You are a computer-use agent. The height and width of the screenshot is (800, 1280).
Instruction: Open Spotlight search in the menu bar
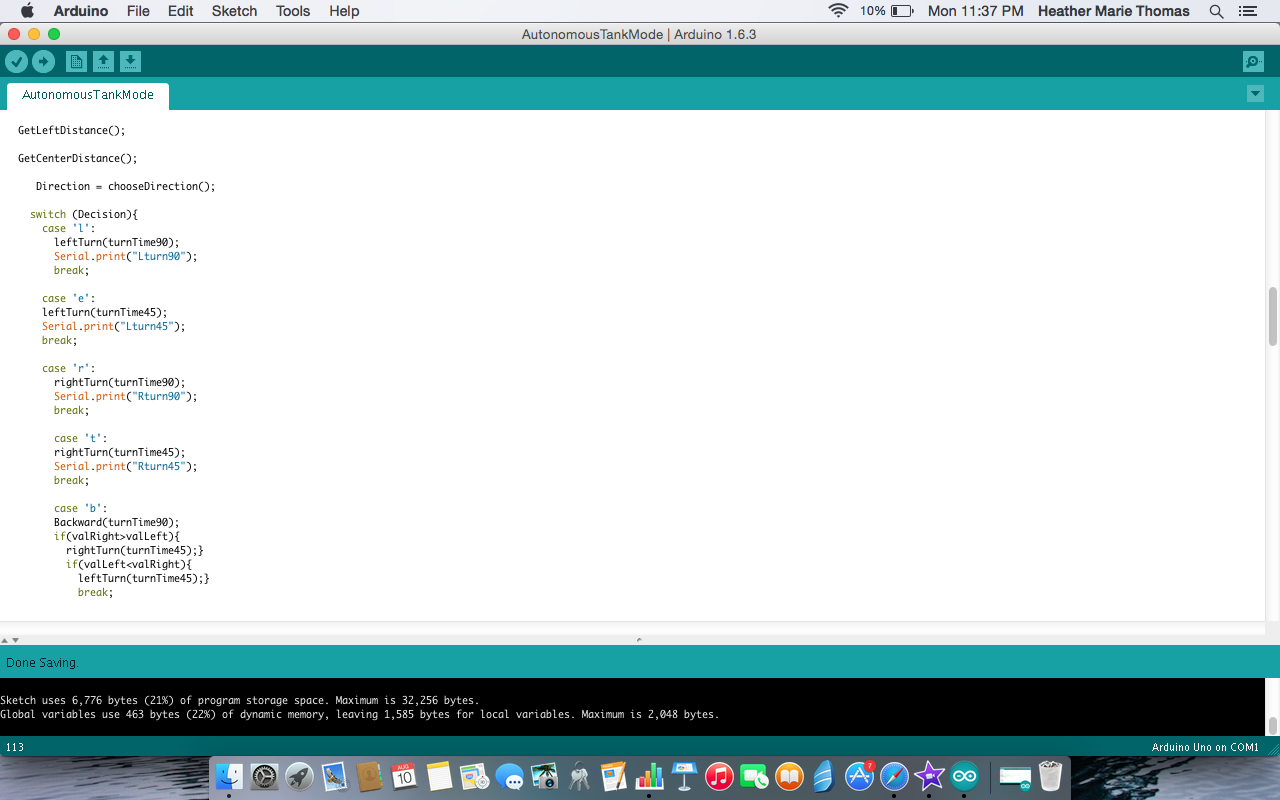[1216, 11]
